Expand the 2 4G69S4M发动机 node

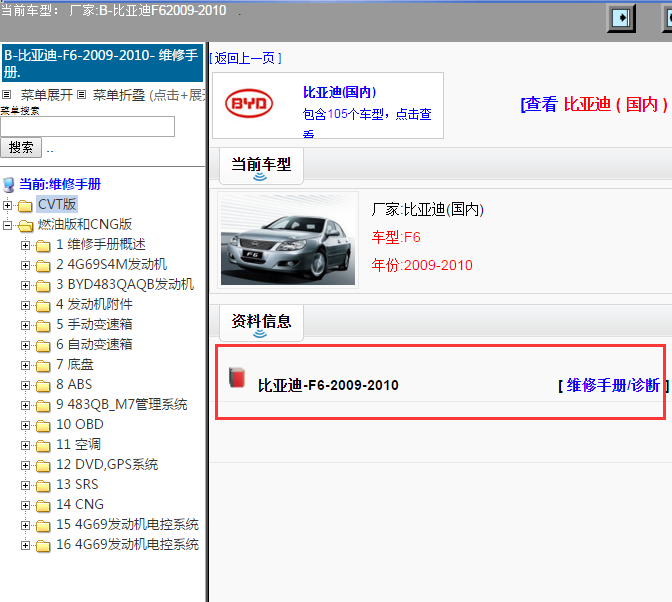25,265
